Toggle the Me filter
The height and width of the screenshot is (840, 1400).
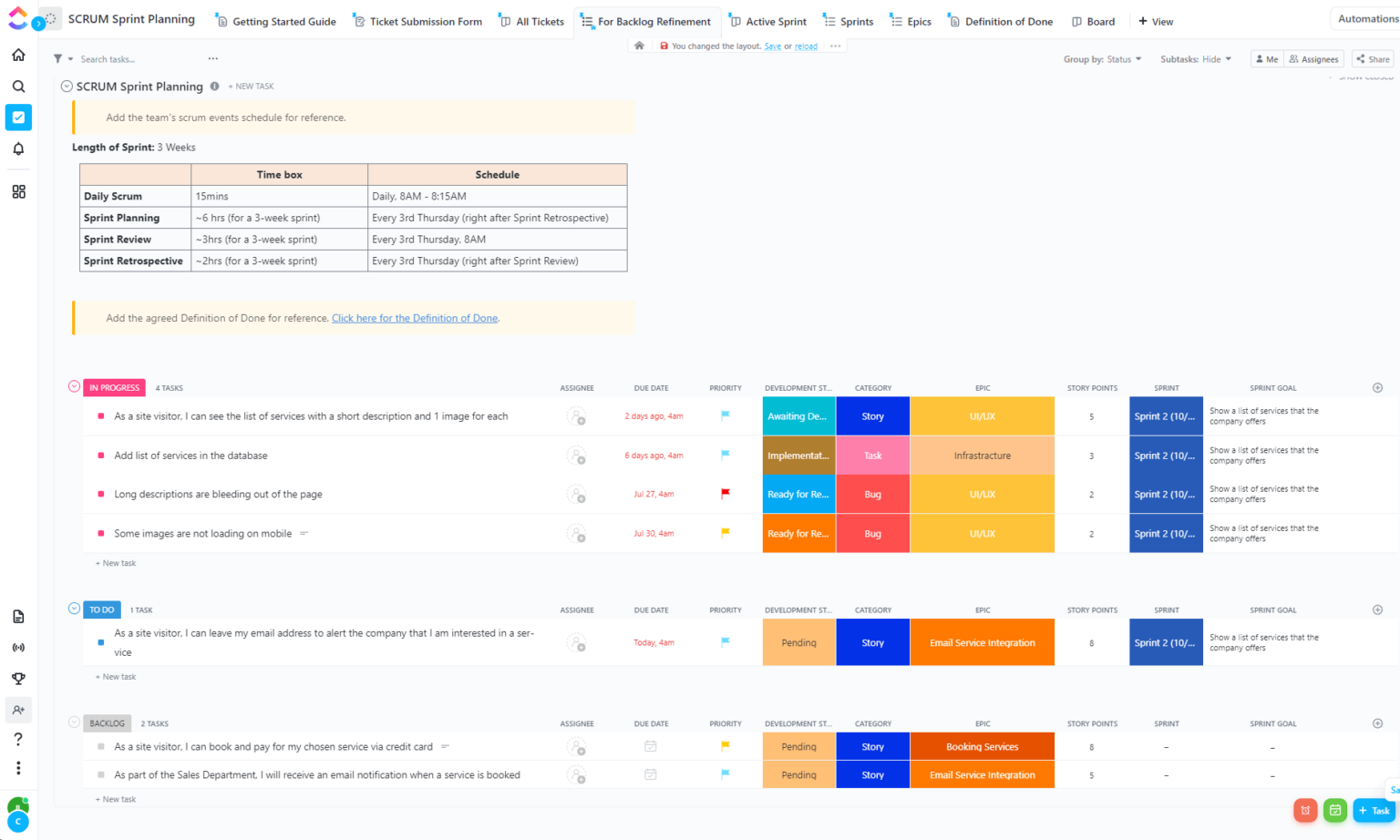(1266, 58)
